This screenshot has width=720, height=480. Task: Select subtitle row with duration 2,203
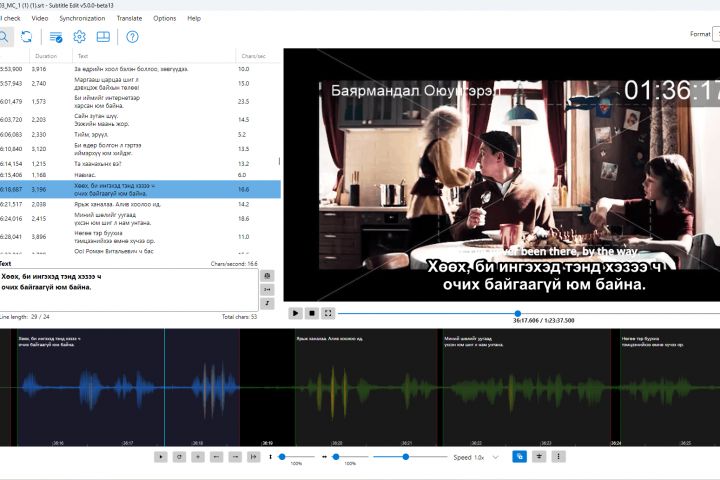click(140, 119)
